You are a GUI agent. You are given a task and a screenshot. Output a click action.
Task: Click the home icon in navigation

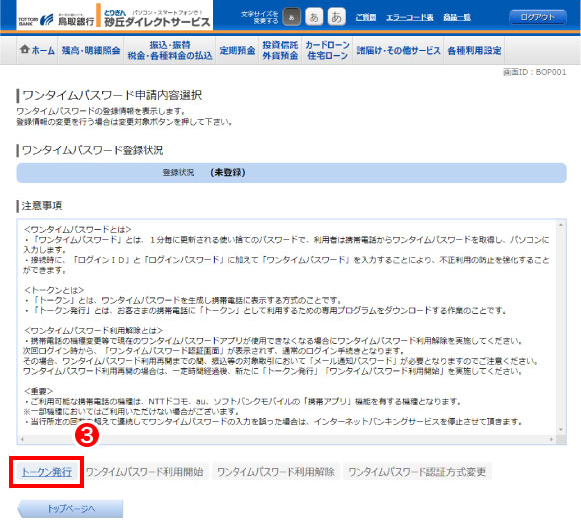(x=24, y=49)
